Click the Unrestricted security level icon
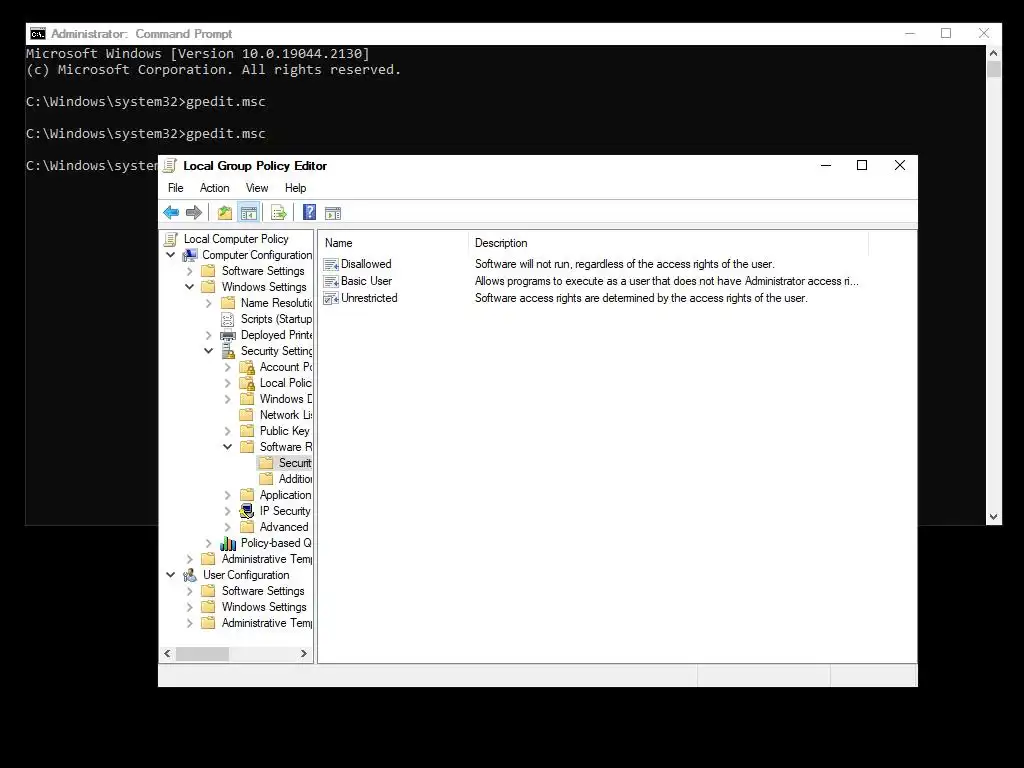This screenshot has width=1024, height=768. point(331,298)
